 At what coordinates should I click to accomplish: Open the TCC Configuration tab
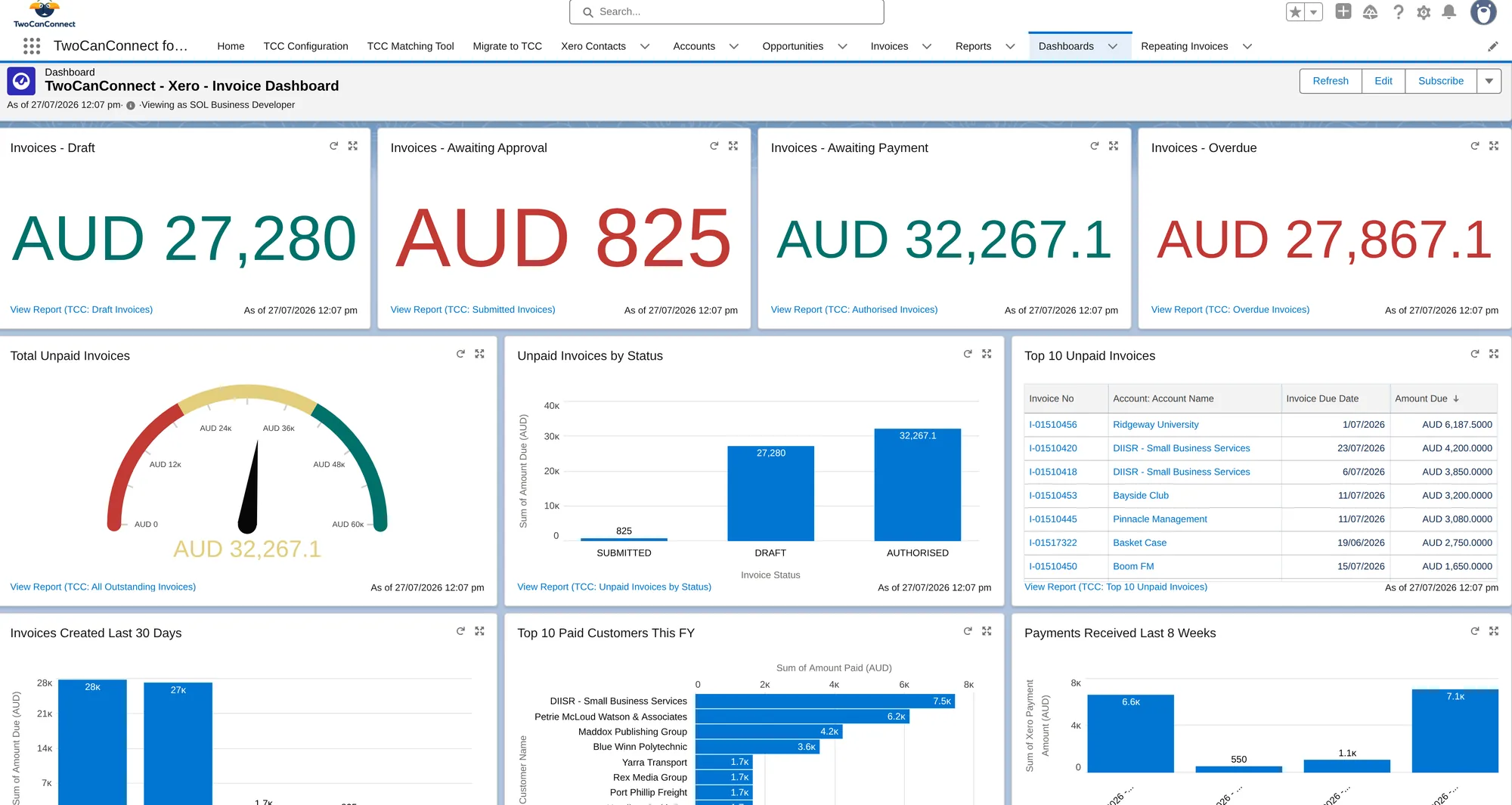[305, 46]
